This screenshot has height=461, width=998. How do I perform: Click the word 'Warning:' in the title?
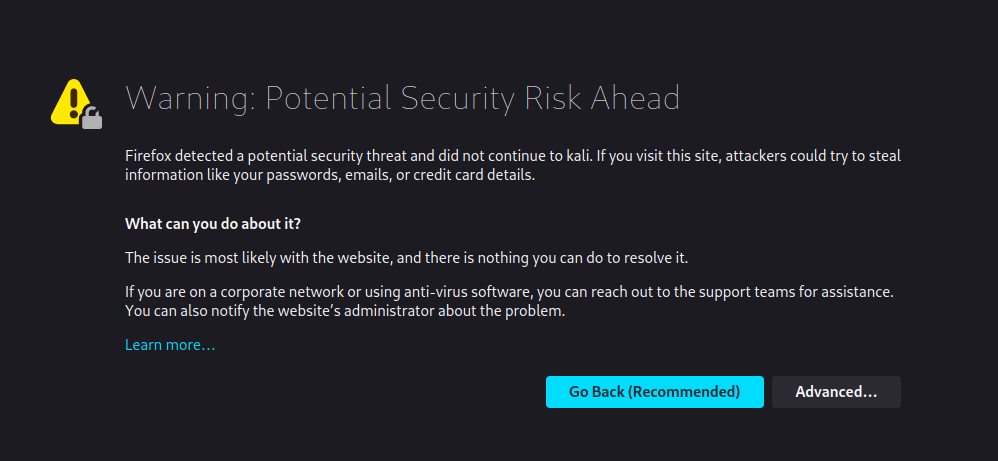point(190,98)
